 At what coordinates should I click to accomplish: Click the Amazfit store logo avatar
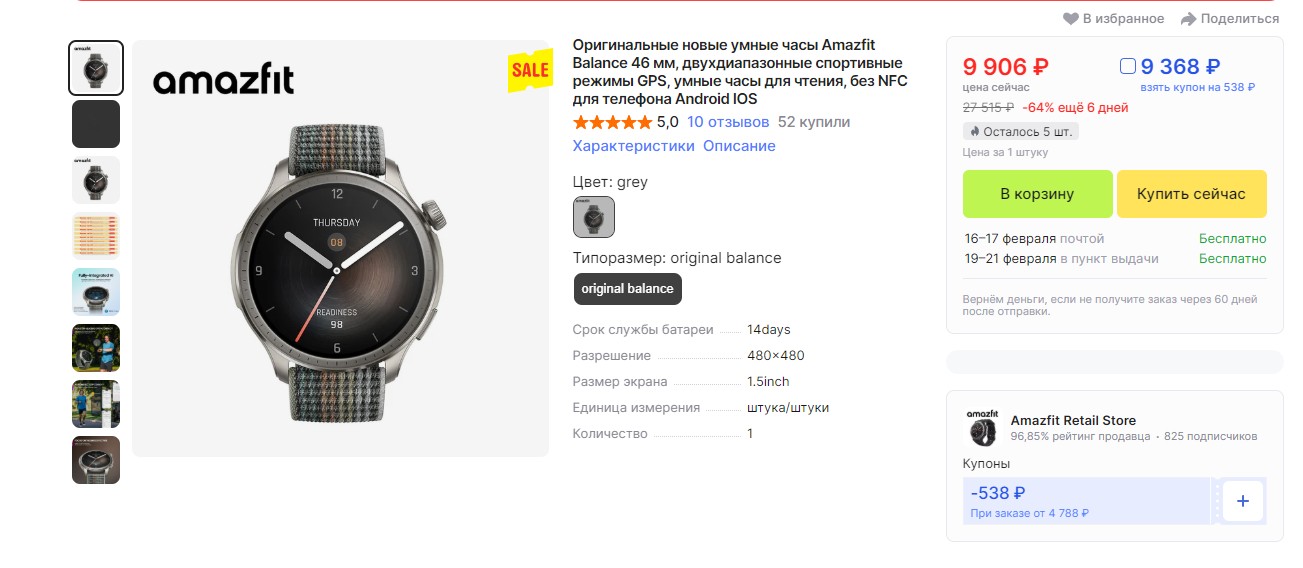(x=982, y=428)
